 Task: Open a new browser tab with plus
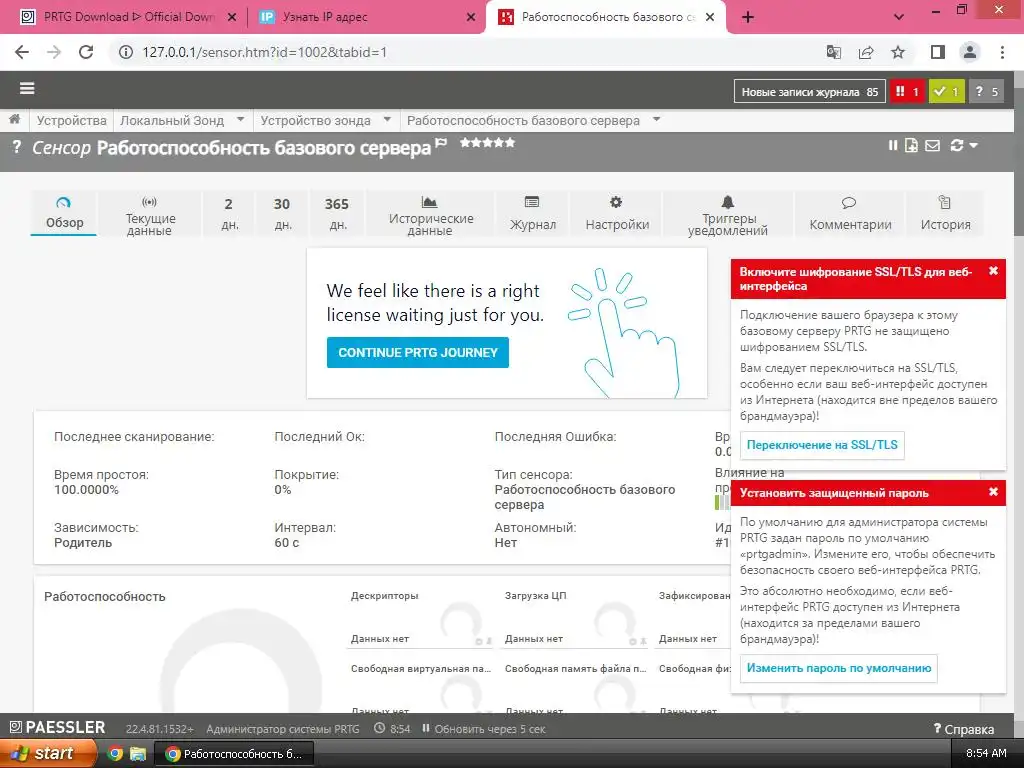tap(748, 17)
